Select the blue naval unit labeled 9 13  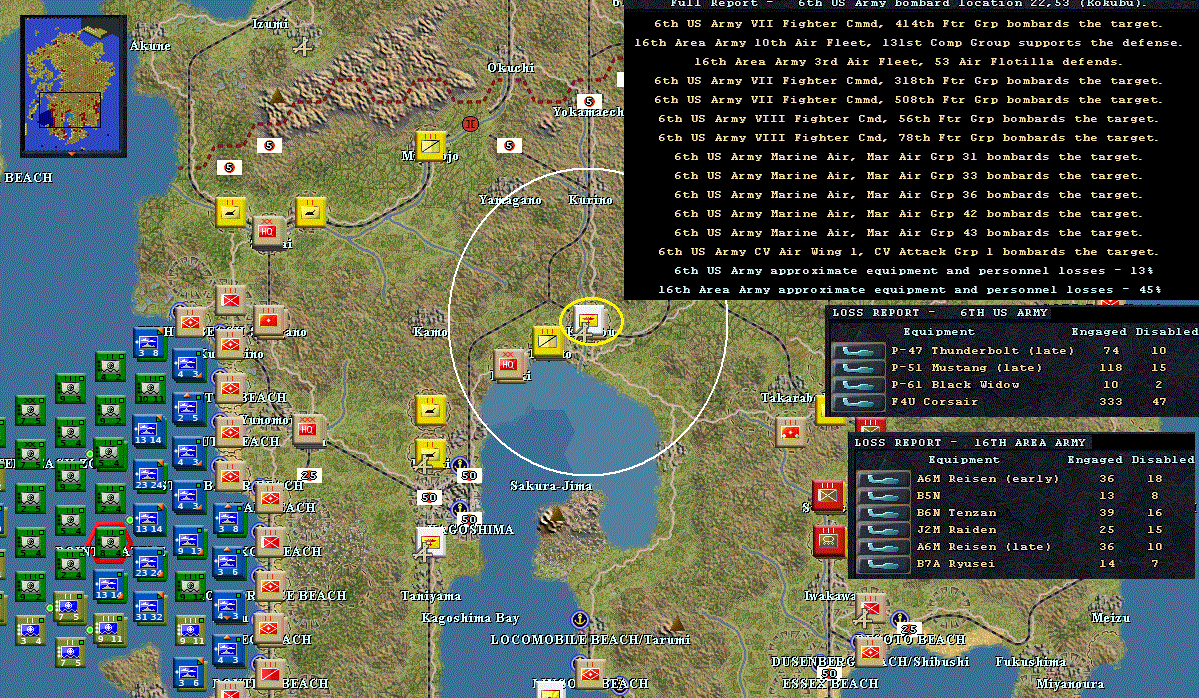(x=189, y=541)
